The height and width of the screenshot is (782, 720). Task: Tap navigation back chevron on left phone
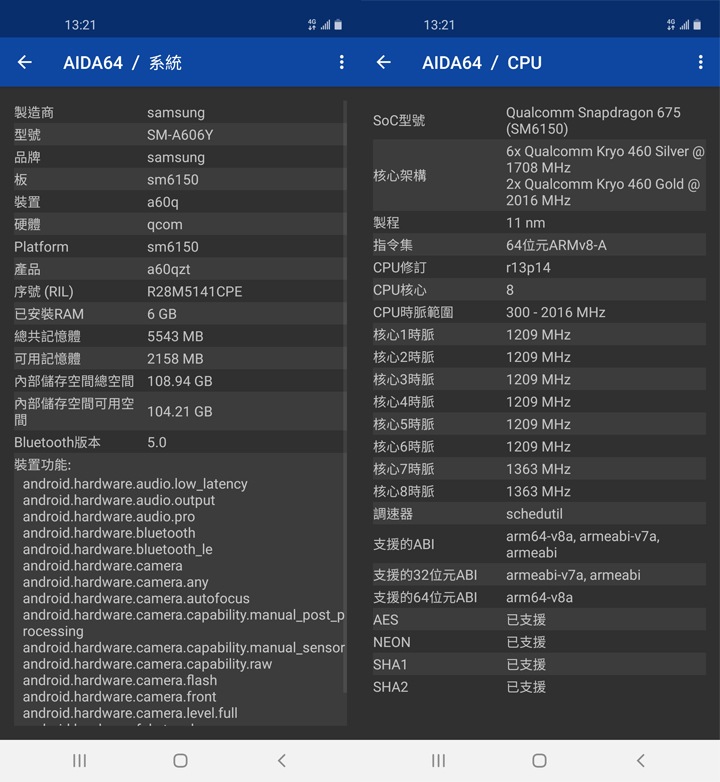pyautogui.click(x=282, y=761)
